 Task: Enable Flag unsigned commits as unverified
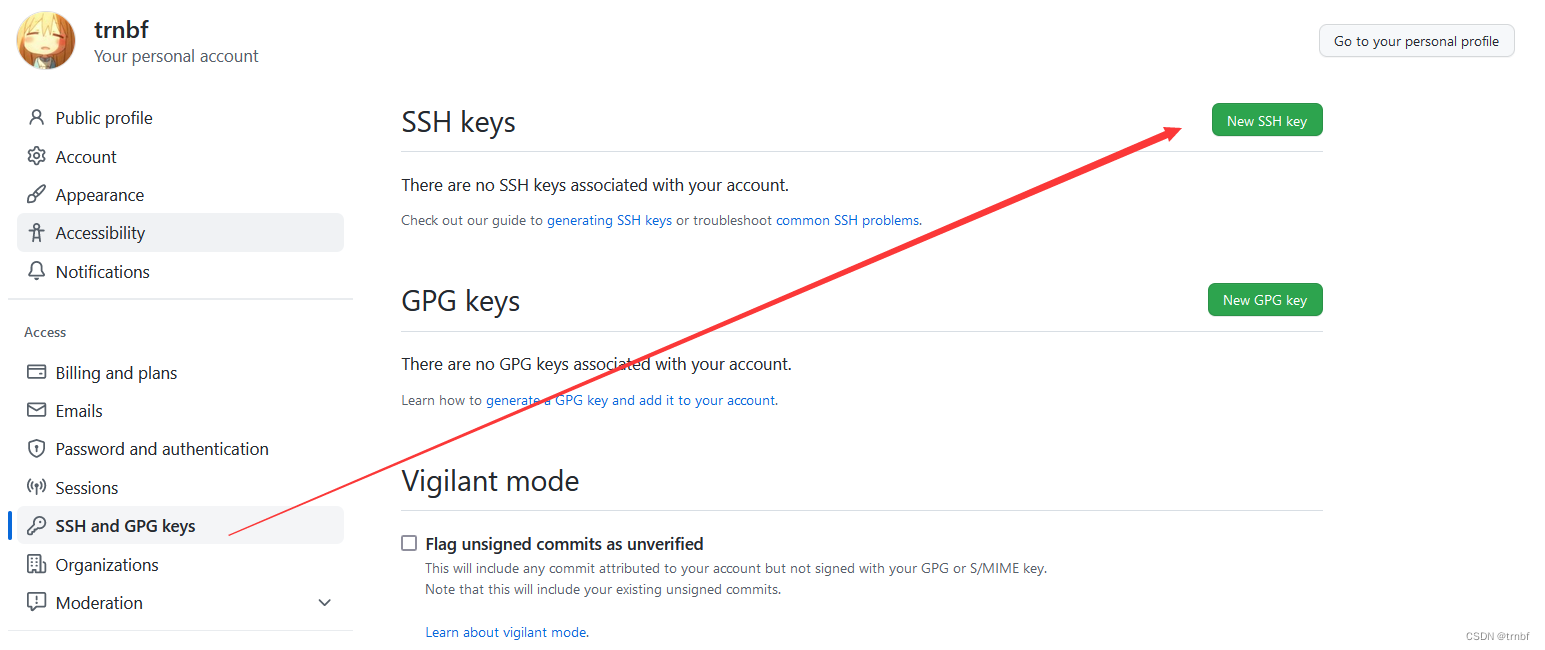409,544
